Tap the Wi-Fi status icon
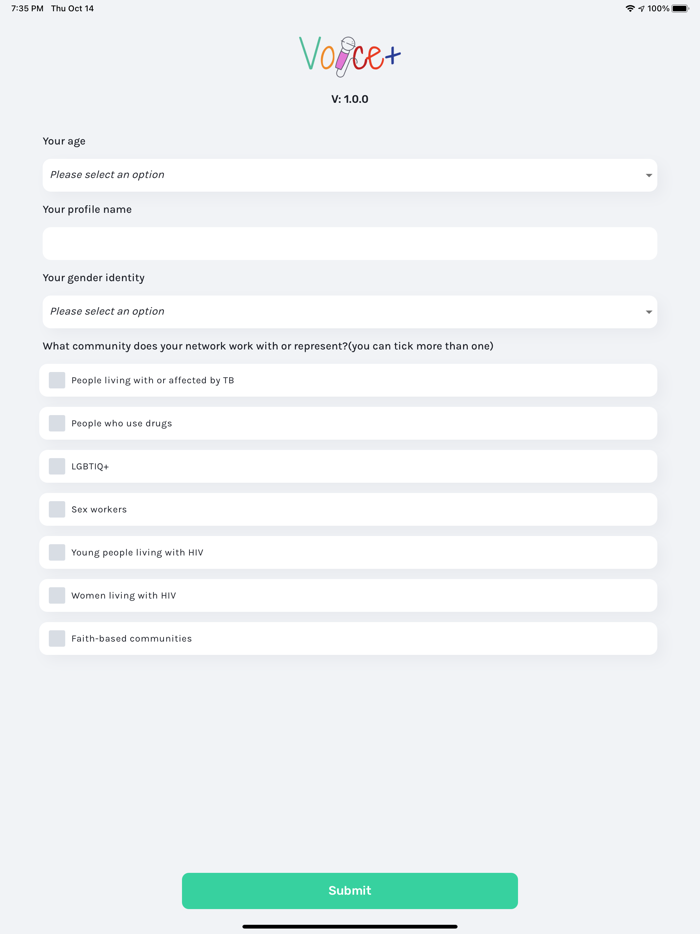The height and width of the screenshot is (934, 700). point(630,9)
